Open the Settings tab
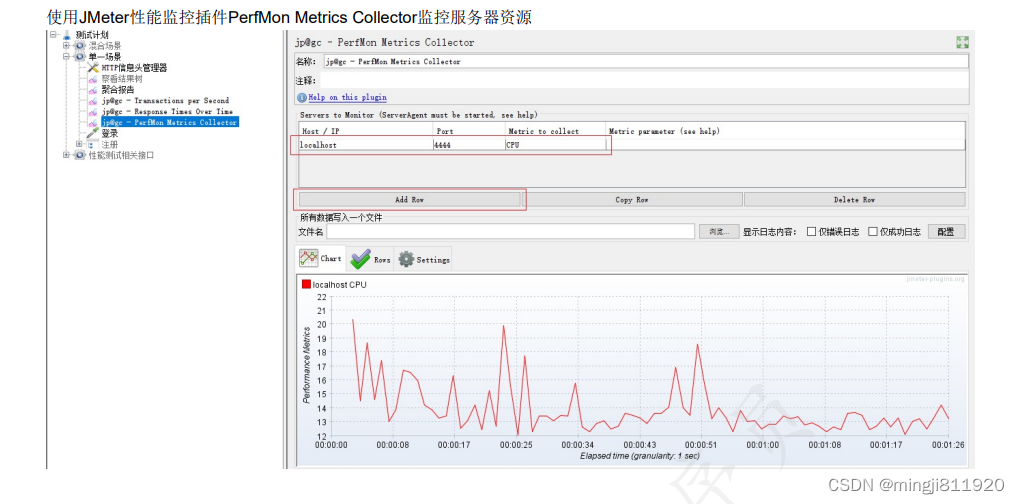This screenshot has height=504, width=1020. [x=423, y=259]
